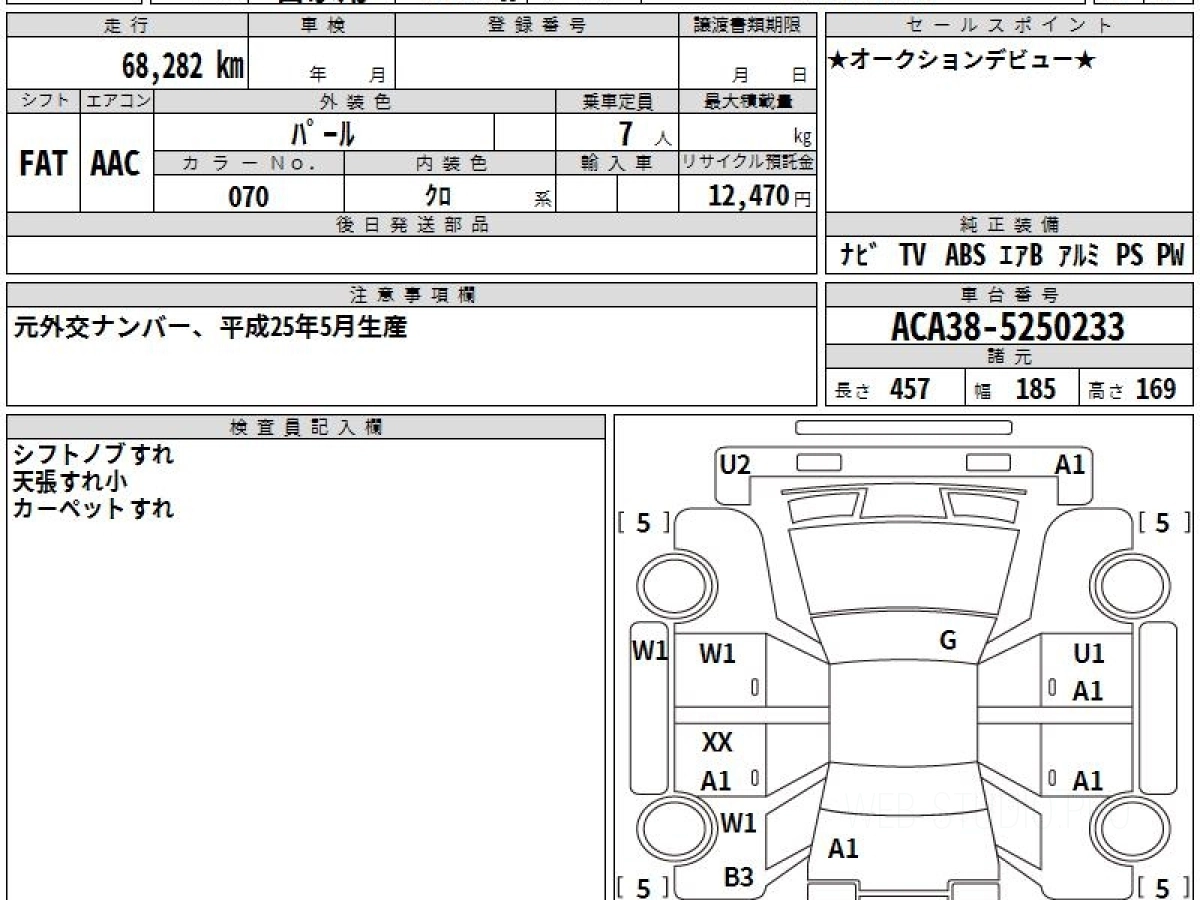This screenshot has width=1200, height=900.
Task: Select the ABS equipment entry
Action: click(x=965, y=255)
